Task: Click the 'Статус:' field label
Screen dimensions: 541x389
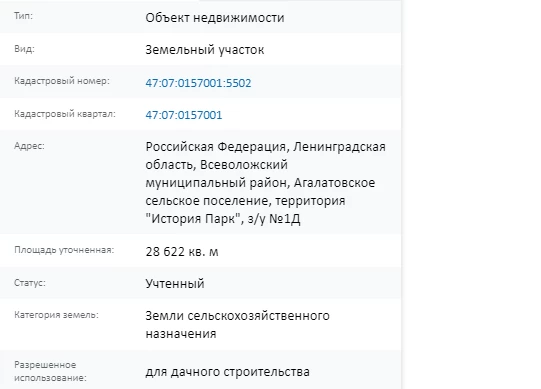Action: tap(30, 283)
